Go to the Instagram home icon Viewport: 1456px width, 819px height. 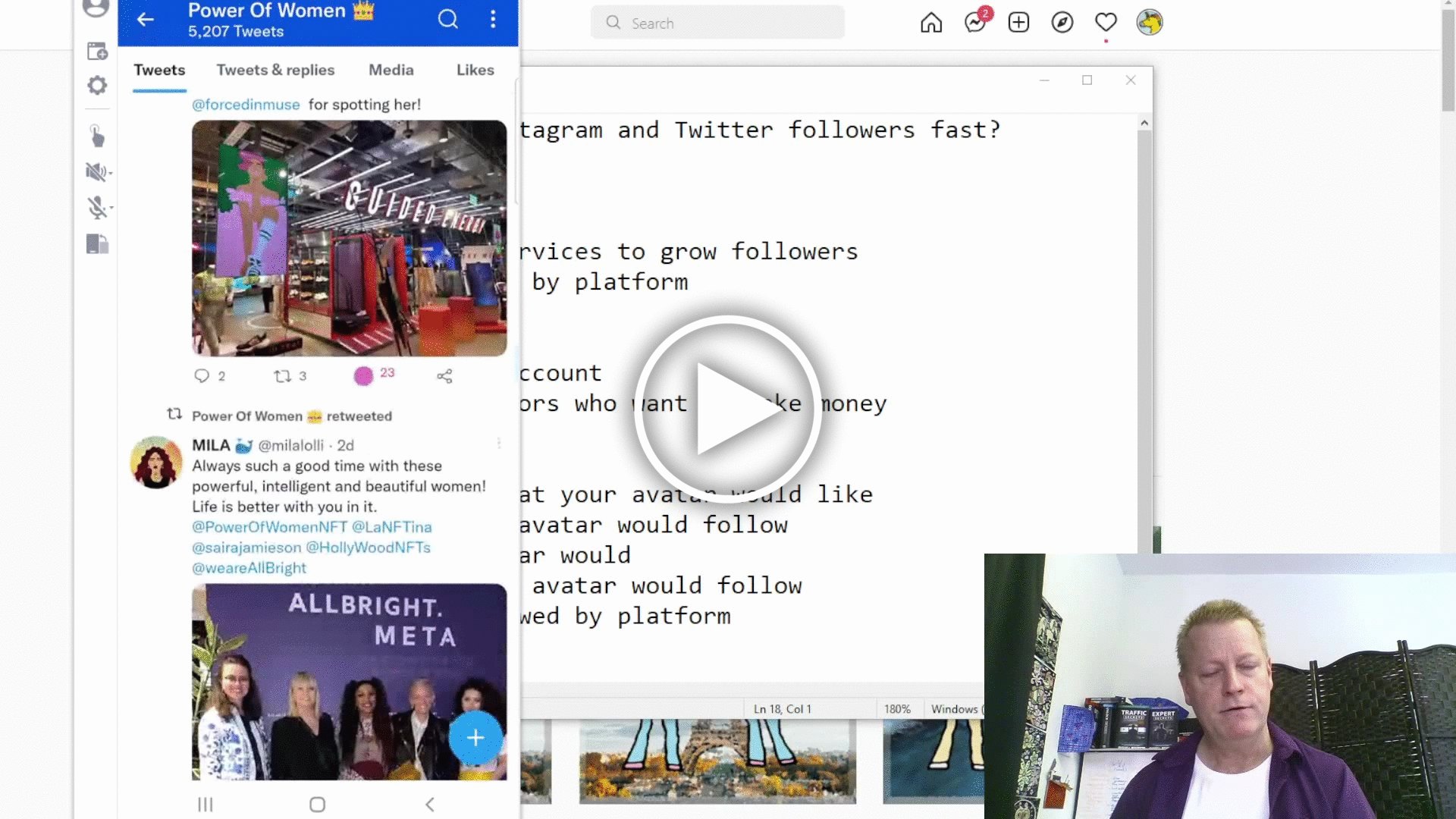(x=931, y=23)
